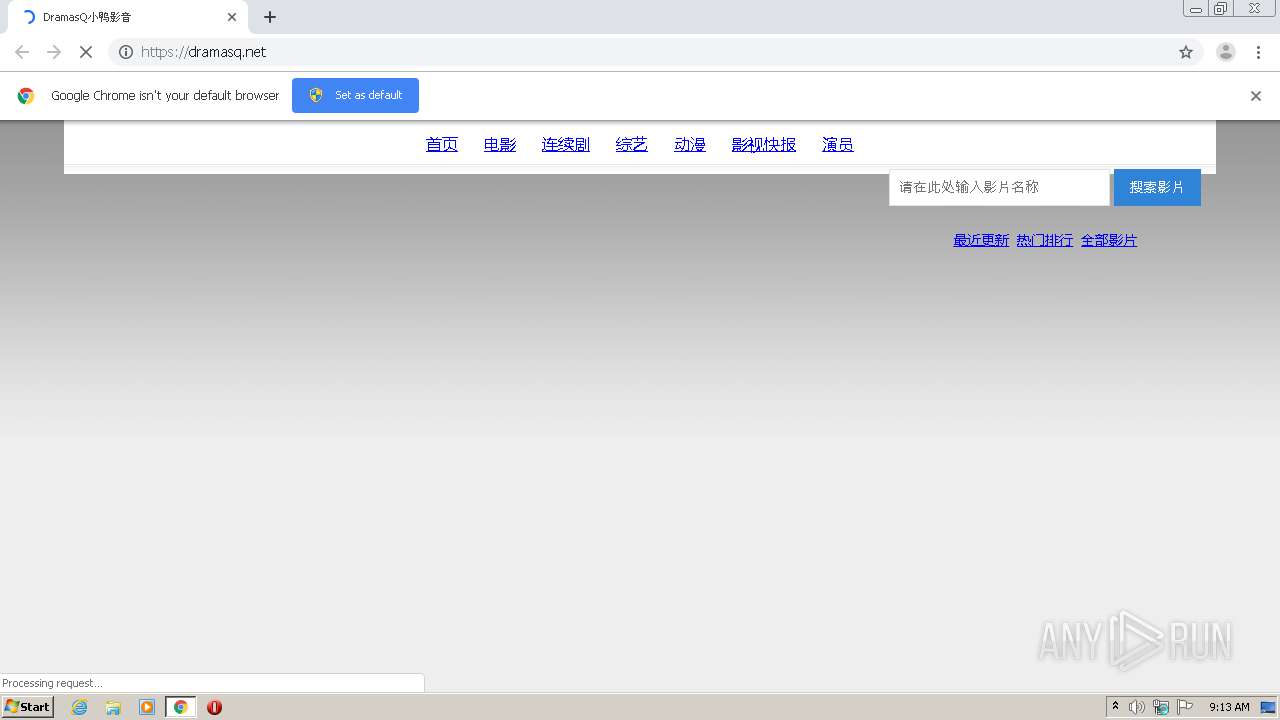Dismiss the default browser notification bar
1280x720 pixels.
[1256, 96]
